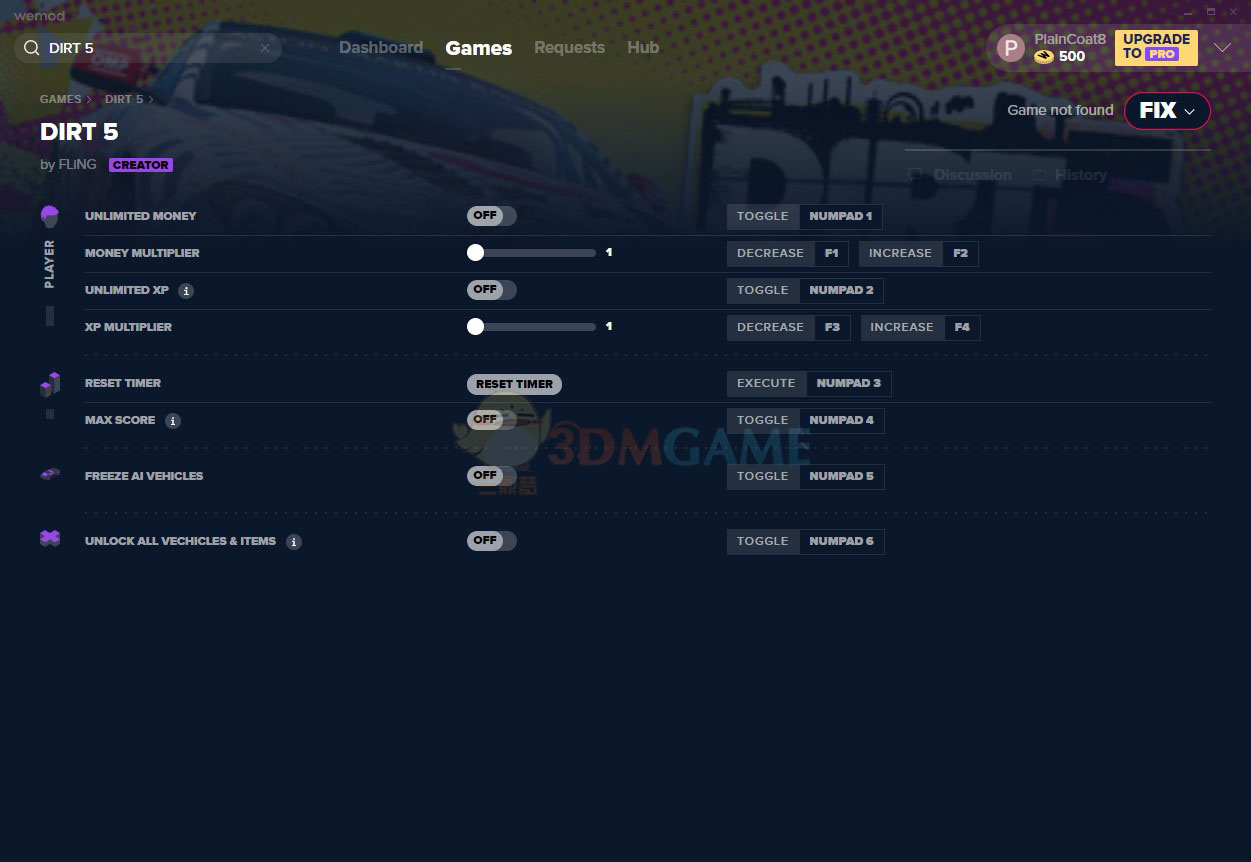Click the PlainCoat8 profile avatar
Viewport: 1251px width, 862px height.
pos(1011,48)
